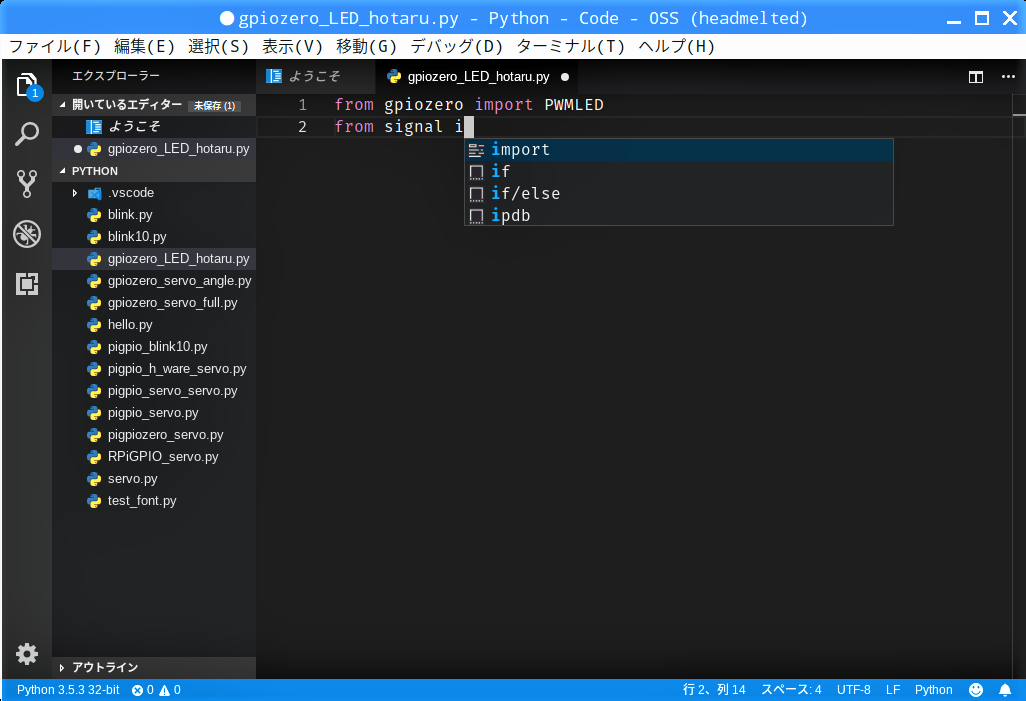Image resolution: width=1026 pixels, height=701 pixels.
Task: Collapse the PYTHON folder section
Action: click(63, 171)
